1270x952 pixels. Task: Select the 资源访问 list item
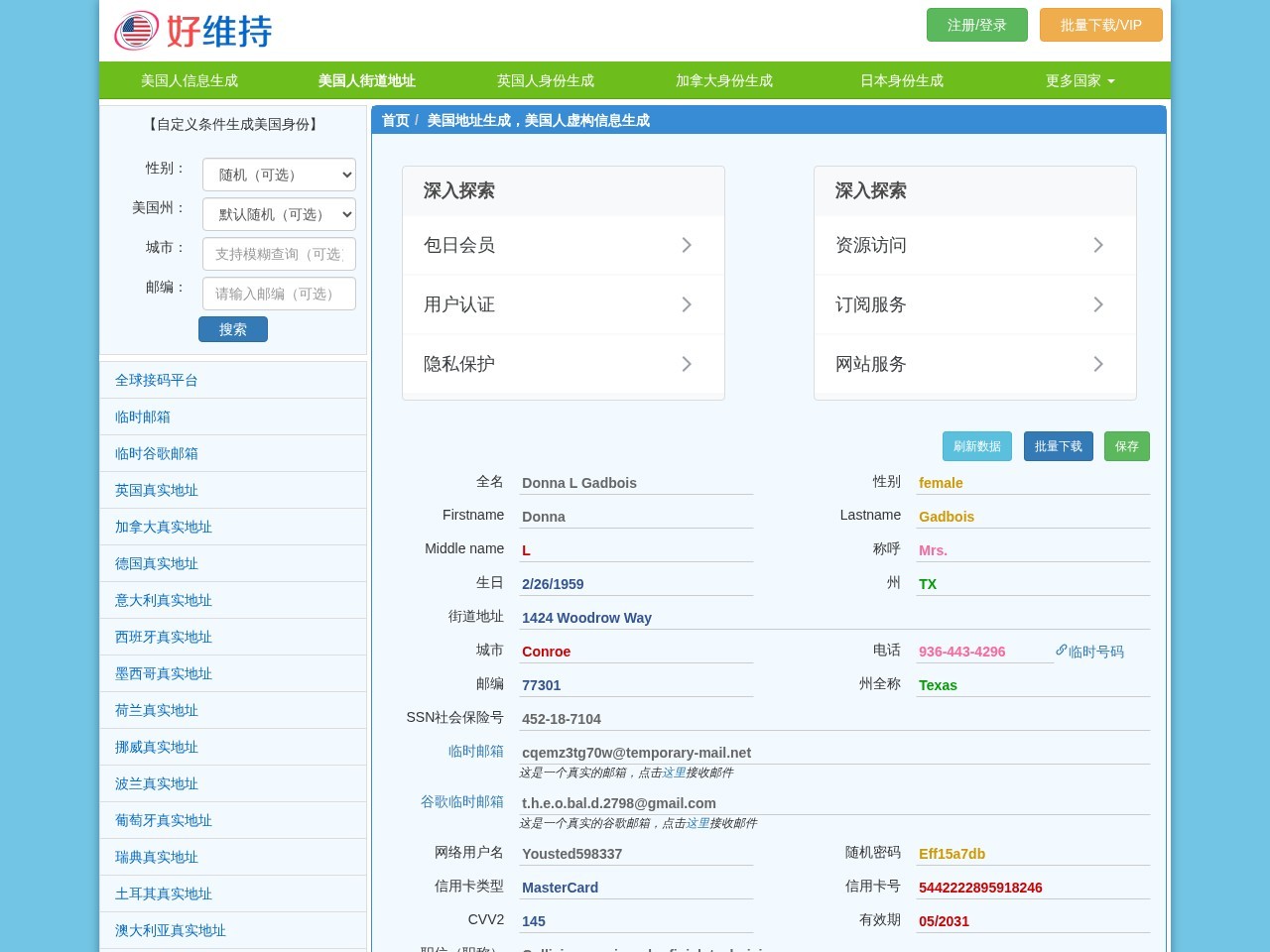coord(975,245)
